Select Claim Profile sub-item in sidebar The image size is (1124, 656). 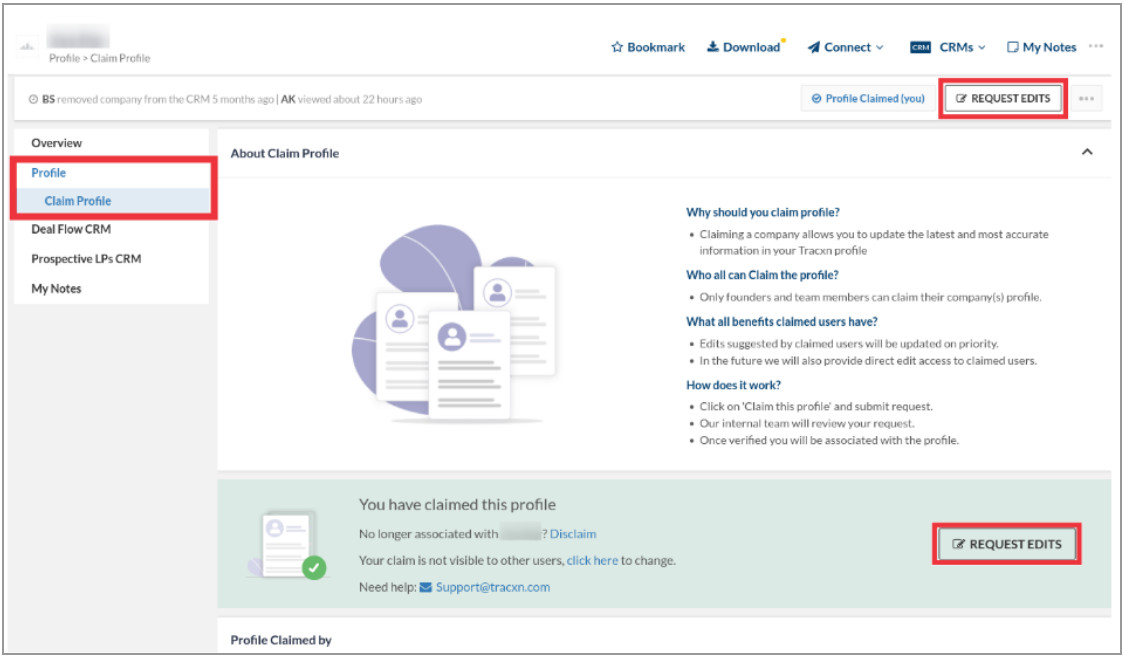[78, 201]
